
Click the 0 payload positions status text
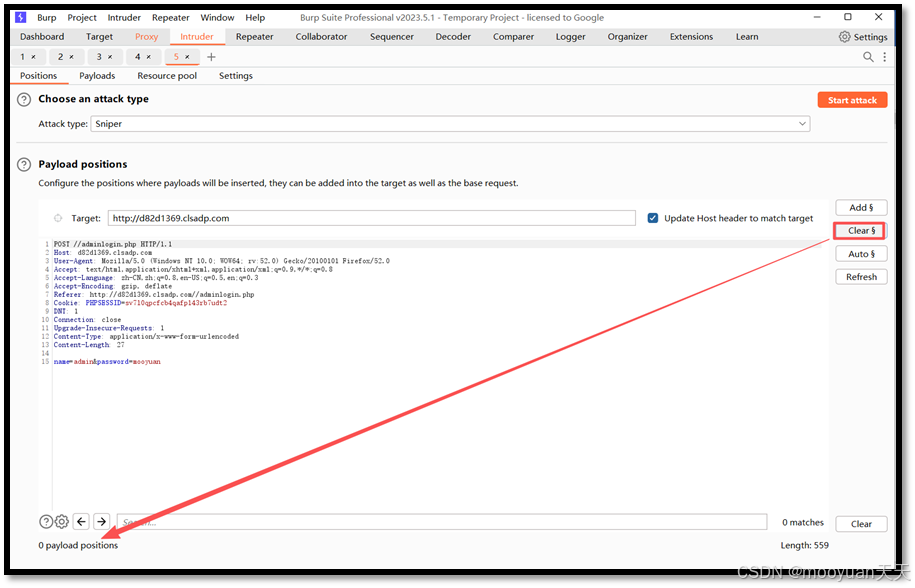pyautogui.click(x=78, y=545)
